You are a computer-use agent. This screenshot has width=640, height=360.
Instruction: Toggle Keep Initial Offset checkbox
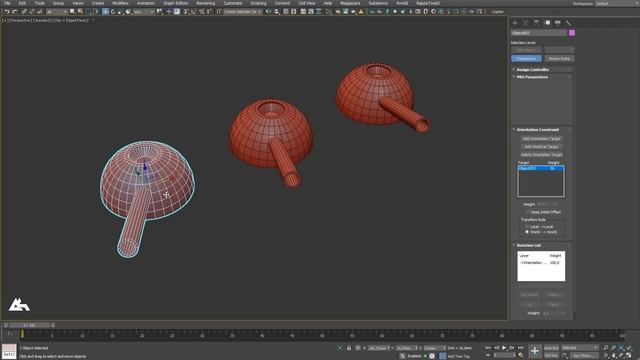coord(528,212)
